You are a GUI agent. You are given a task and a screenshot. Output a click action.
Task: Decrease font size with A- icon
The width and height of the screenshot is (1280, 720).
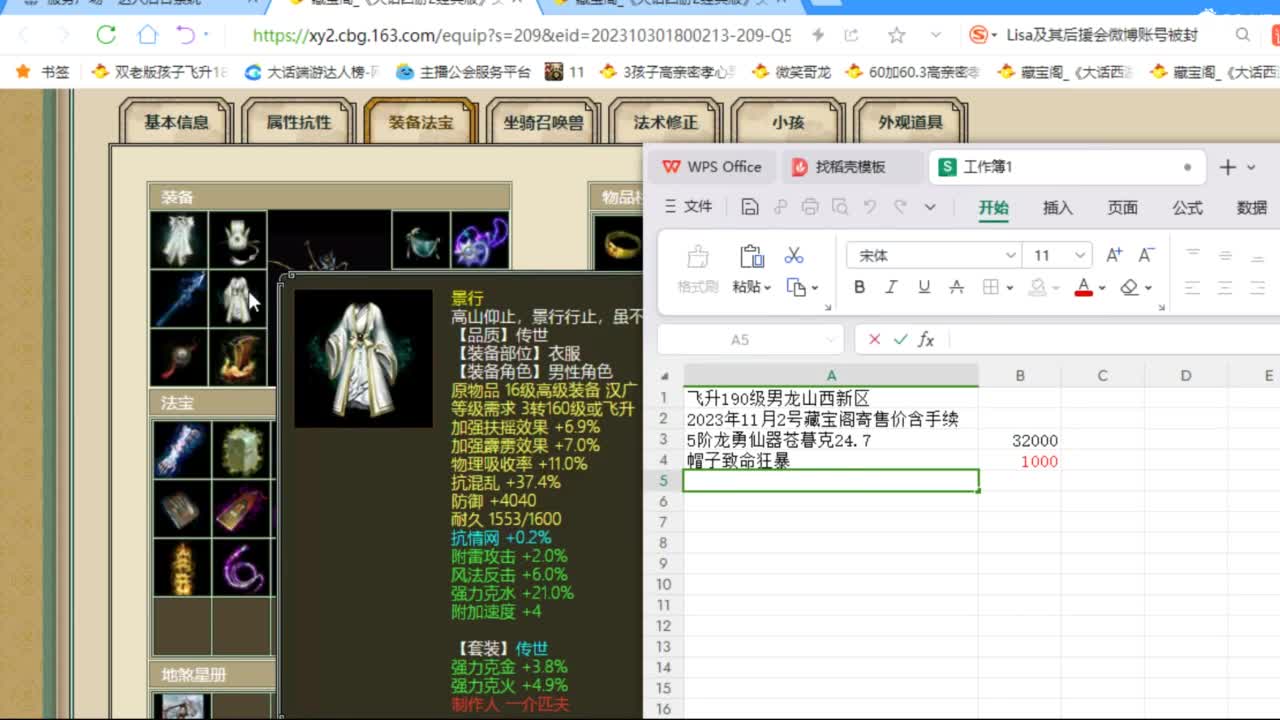point(1146,256)
